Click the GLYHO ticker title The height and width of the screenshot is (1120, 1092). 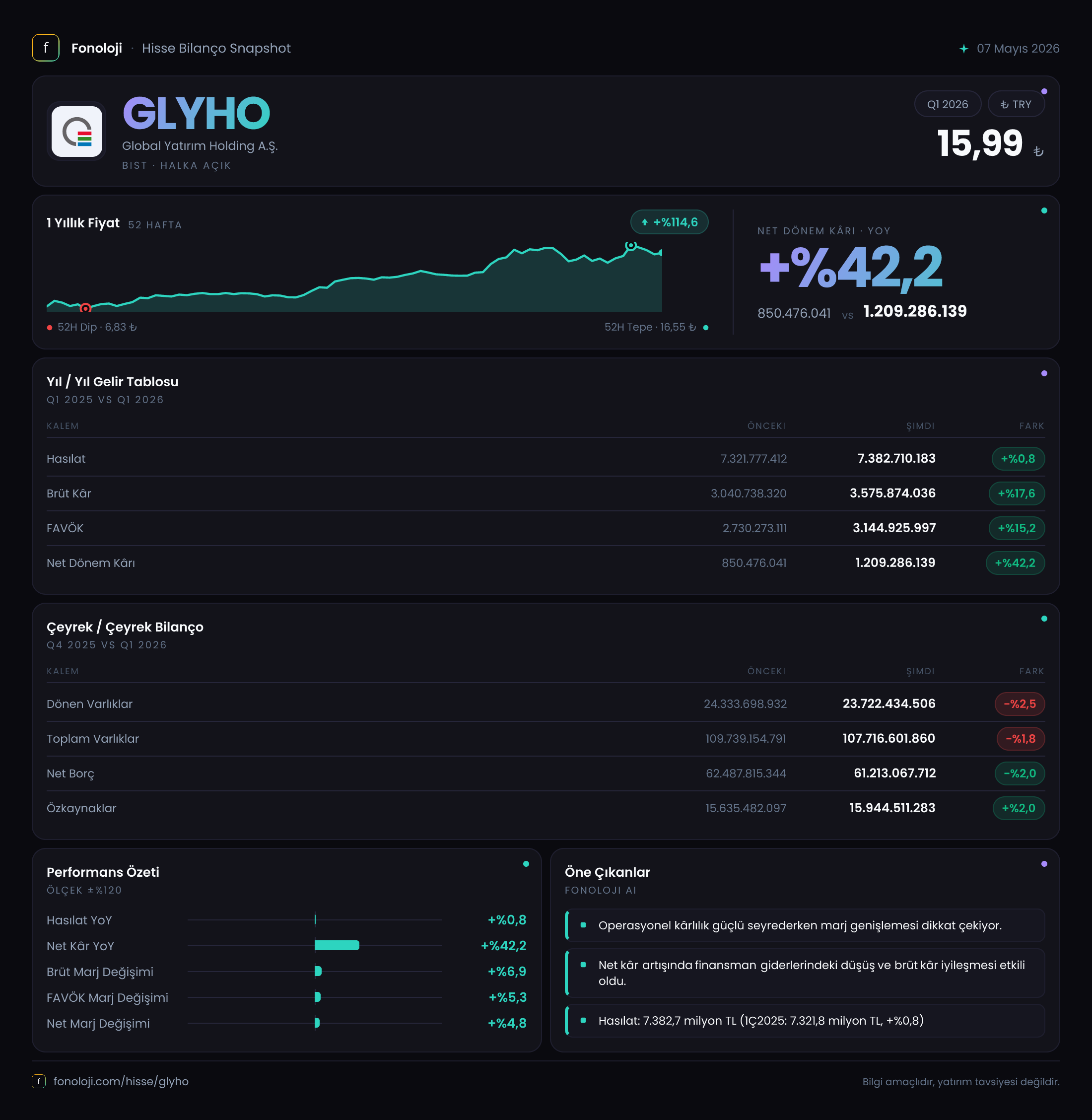196,113
